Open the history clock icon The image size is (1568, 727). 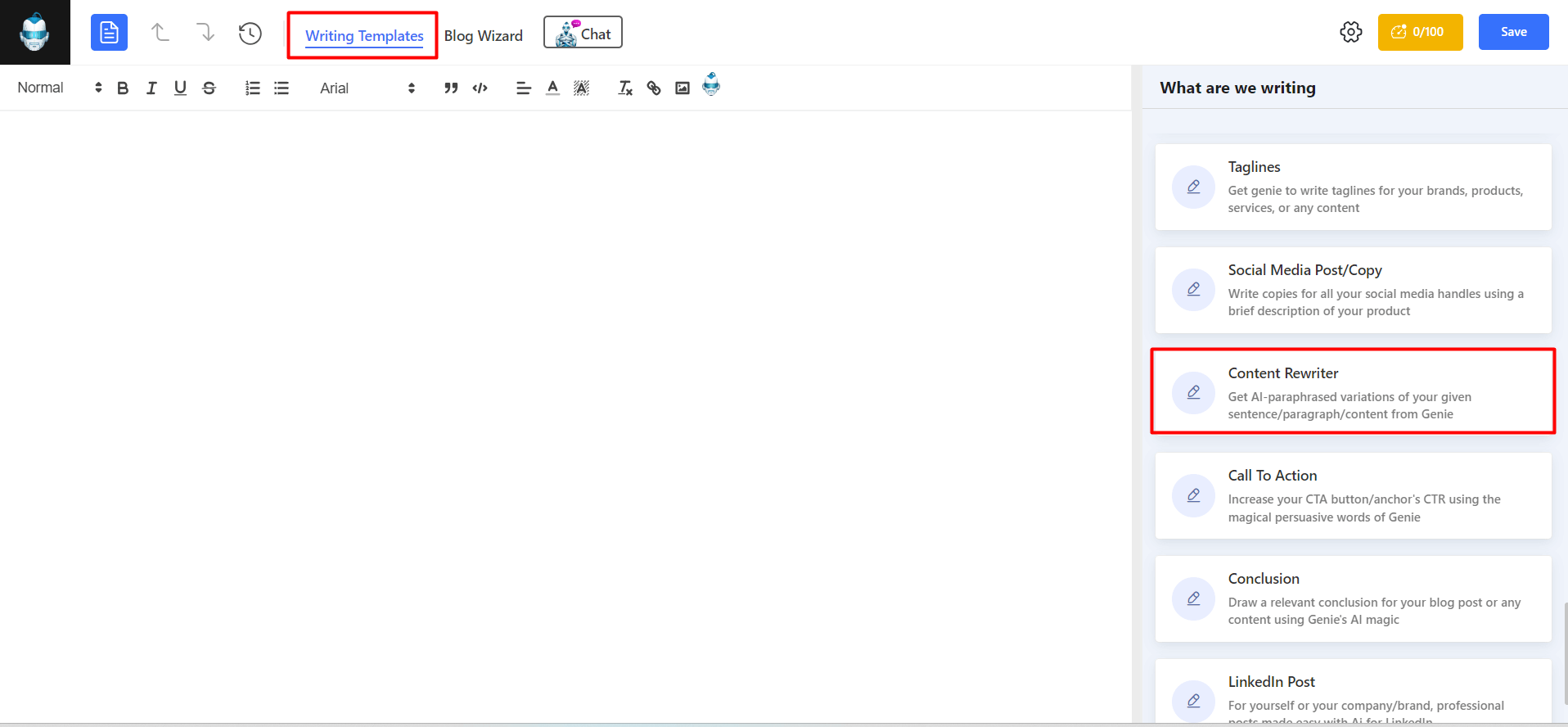(x=250, y=34)
